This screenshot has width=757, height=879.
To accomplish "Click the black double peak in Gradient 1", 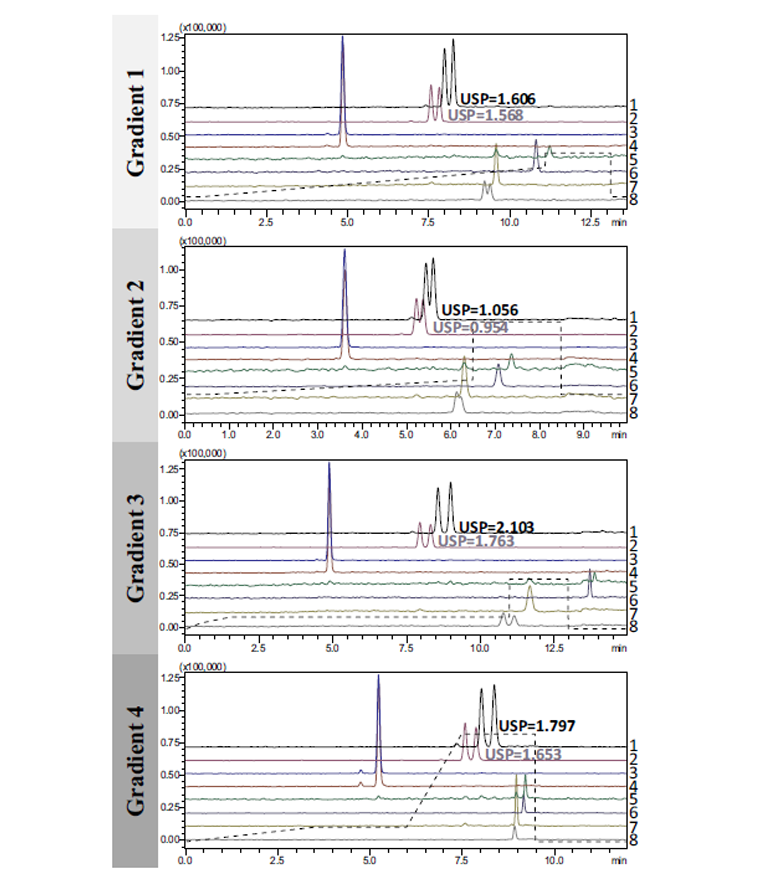I will [x=449, y=70].
